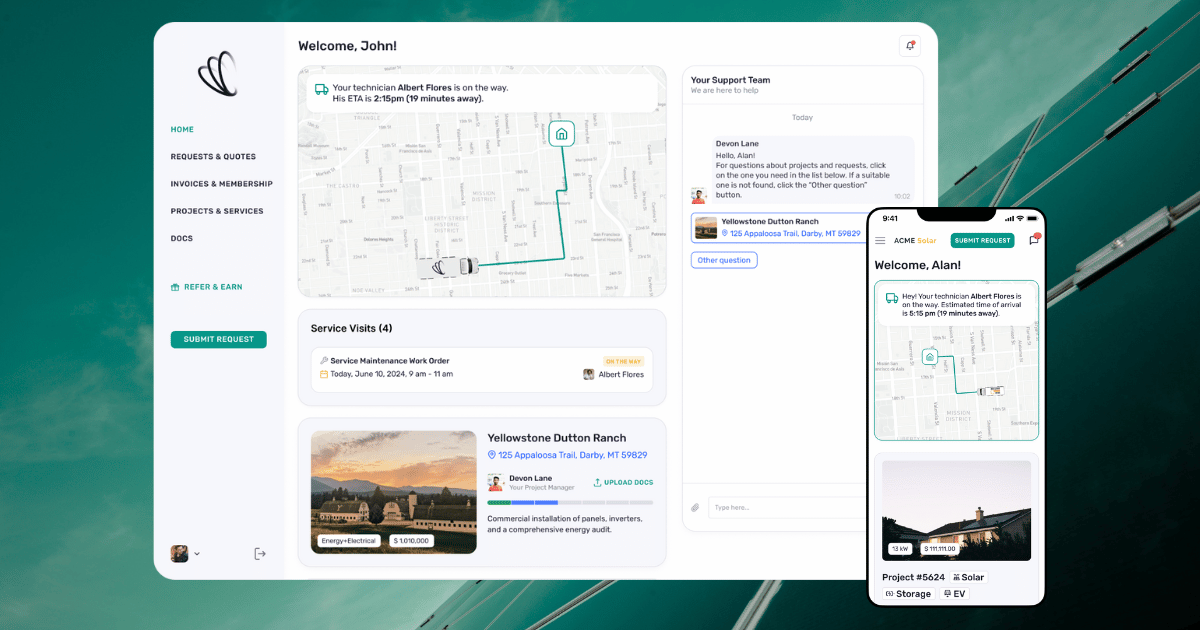Click Albert Flores' avatar in the service visit row
Viewport: 1200px width, 630px height.
589,374
